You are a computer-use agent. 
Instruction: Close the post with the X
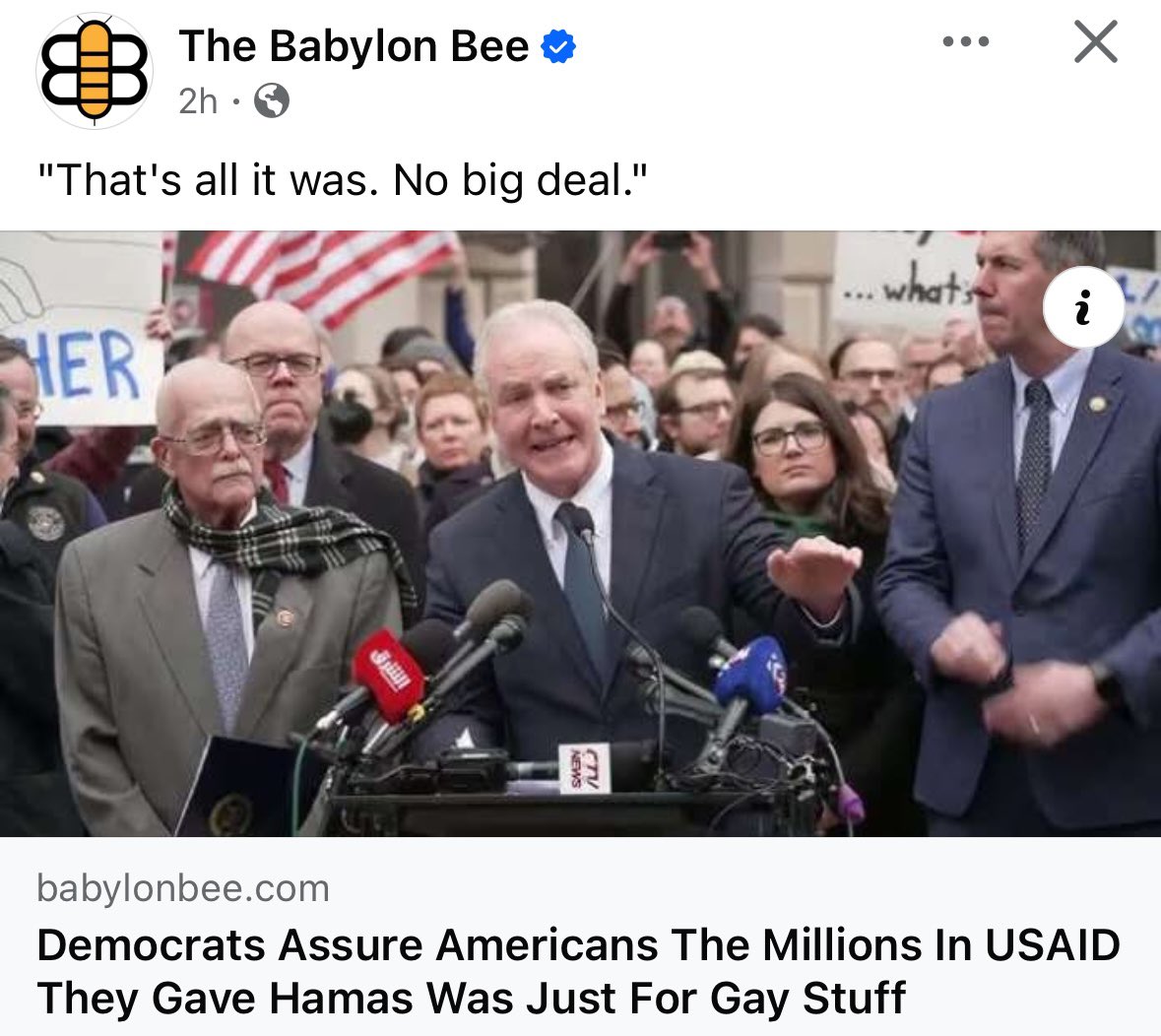pos(1096,41)
